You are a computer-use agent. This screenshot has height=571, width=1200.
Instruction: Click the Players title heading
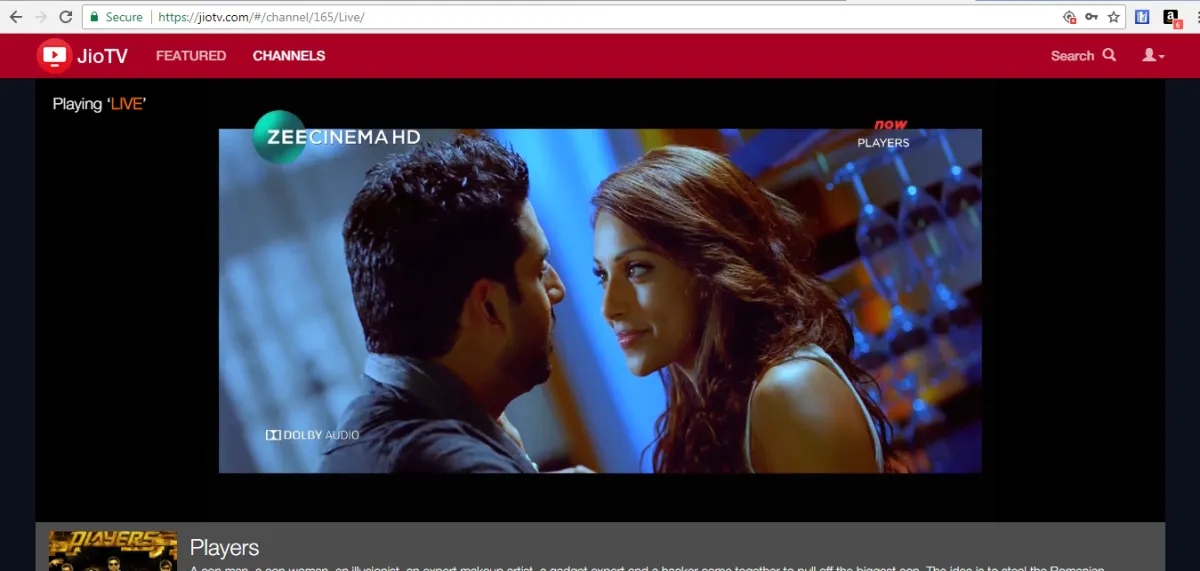pos(224,548)
